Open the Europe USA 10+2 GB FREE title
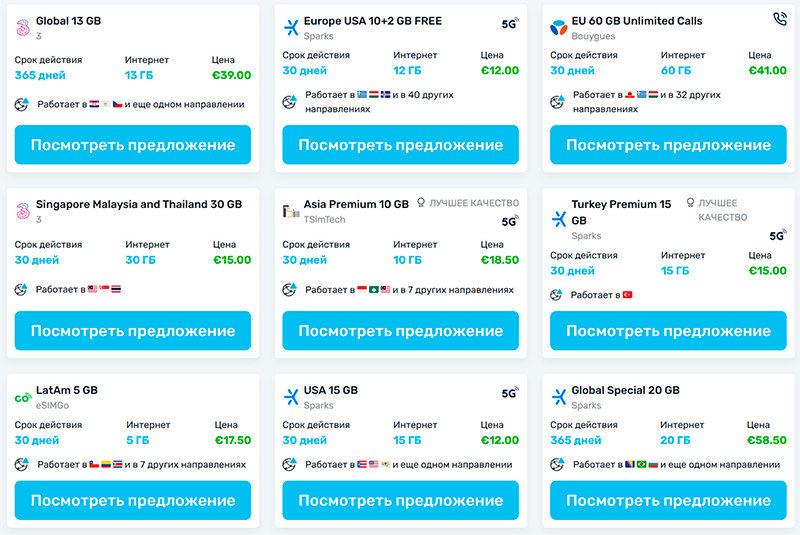Image resolution: width=800 pixels, height=535 pixels. [x=372, y=20]
